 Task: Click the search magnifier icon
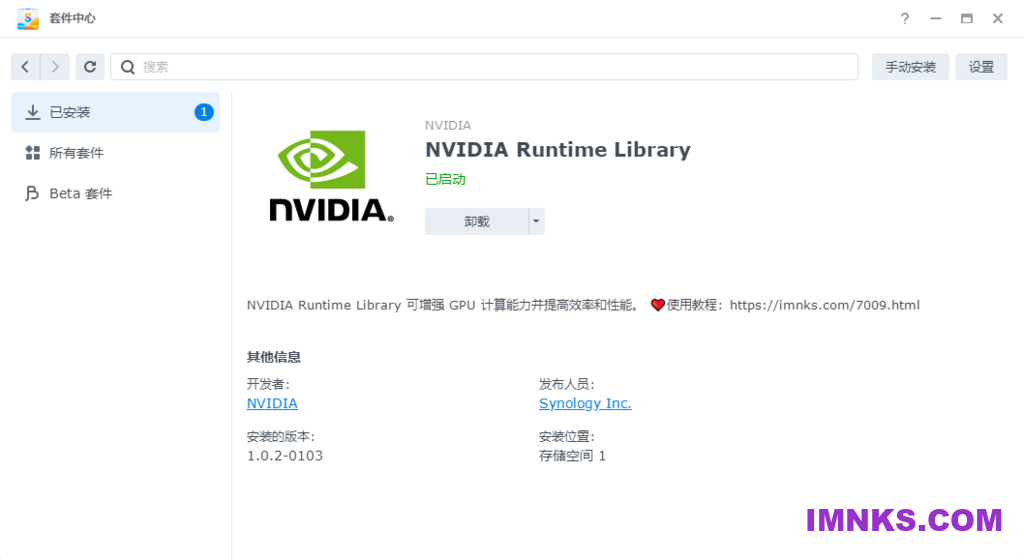click(x=128, y=67)
